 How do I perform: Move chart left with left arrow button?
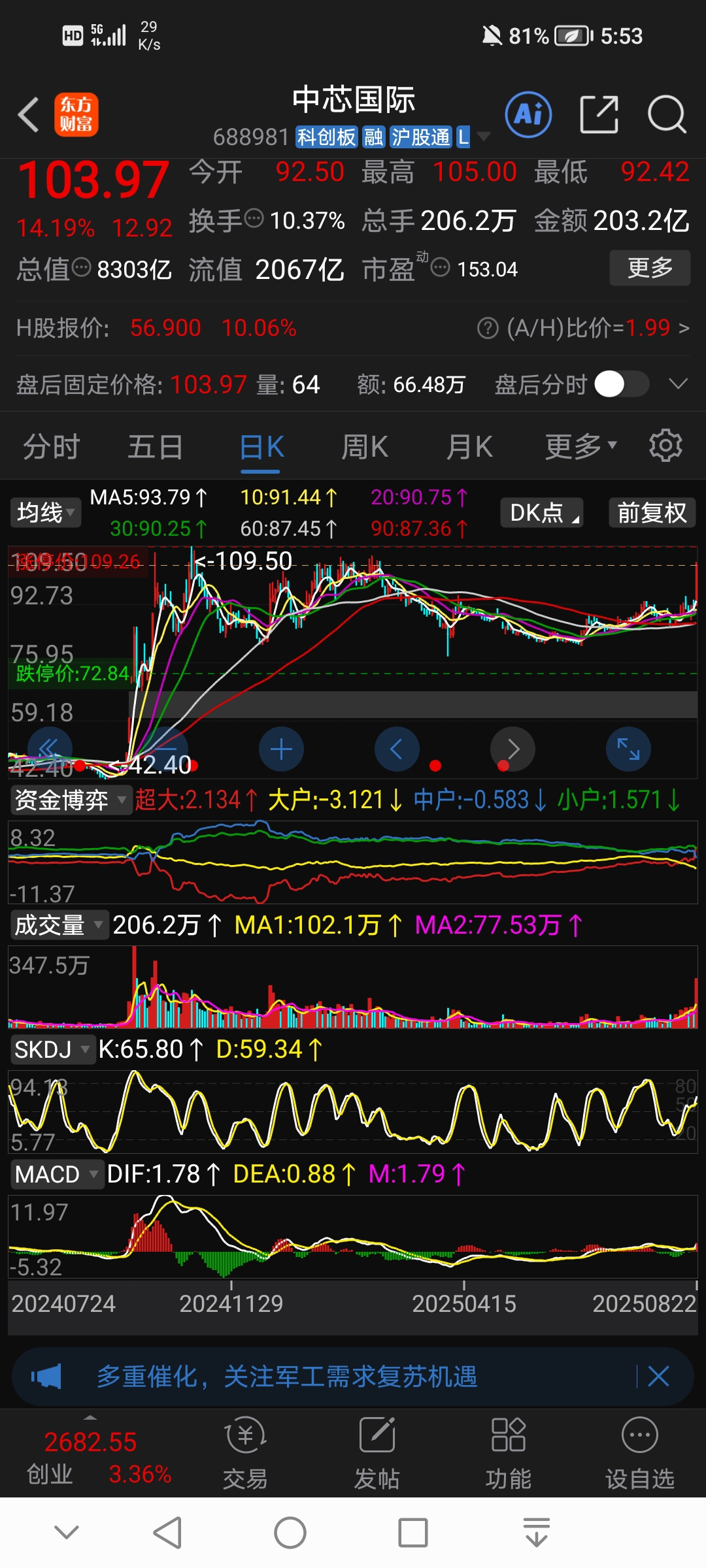[397, 749]
